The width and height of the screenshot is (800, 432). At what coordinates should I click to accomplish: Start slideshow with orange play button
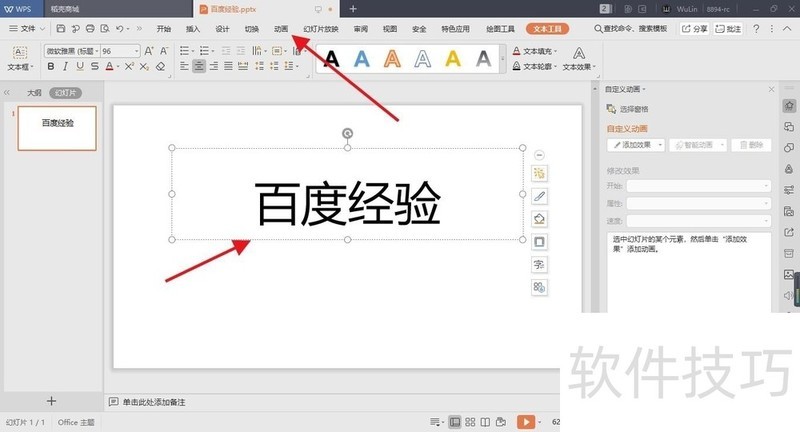tap(526, 422)
